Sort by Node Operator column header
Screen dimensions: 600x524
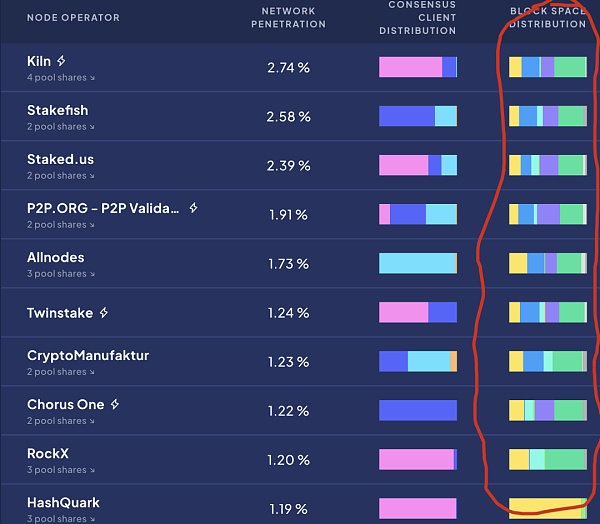click(73, 18)
